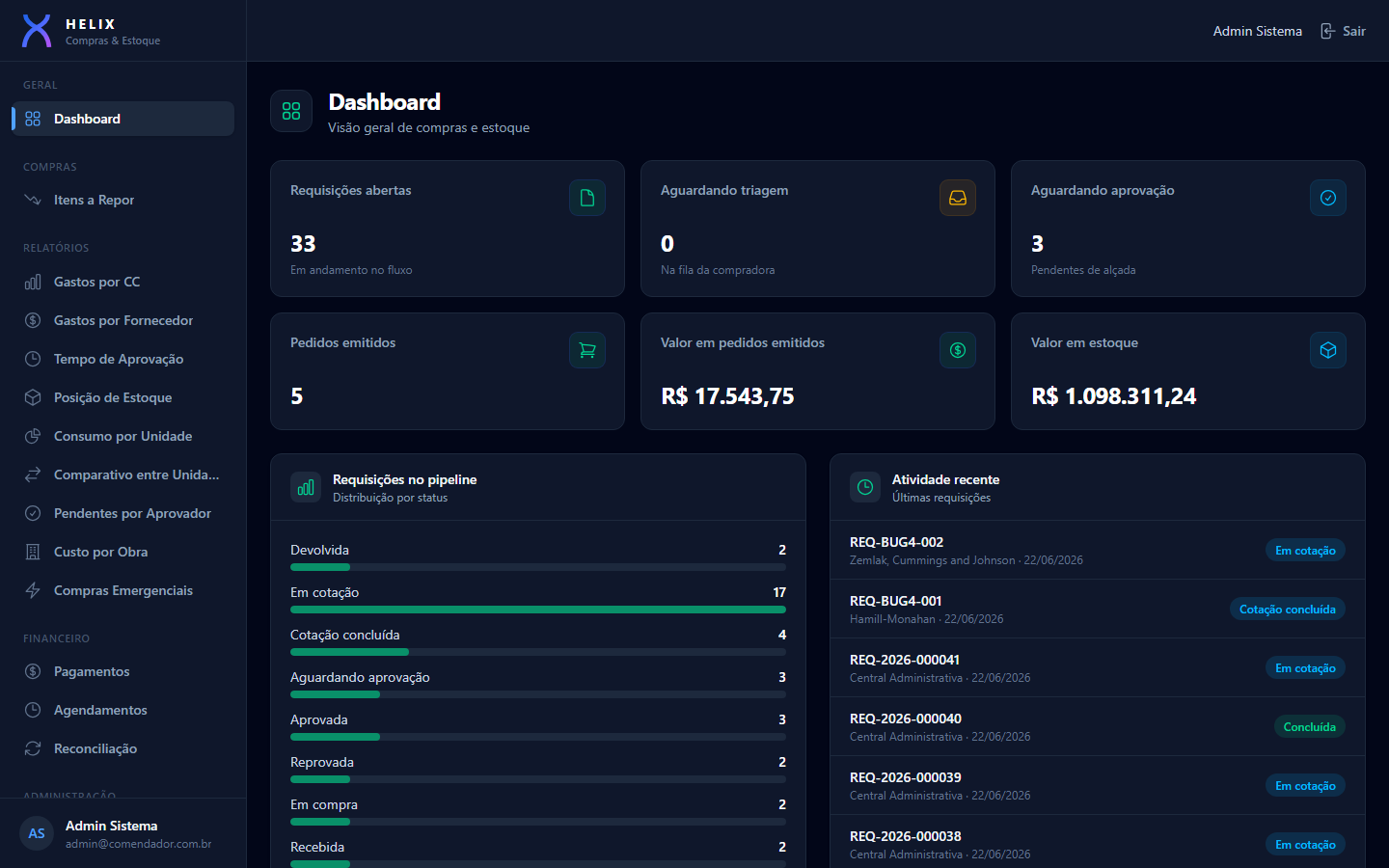Open Consumo por Unidade report
The image size is (1389, 868).
[x=123, y=436]
